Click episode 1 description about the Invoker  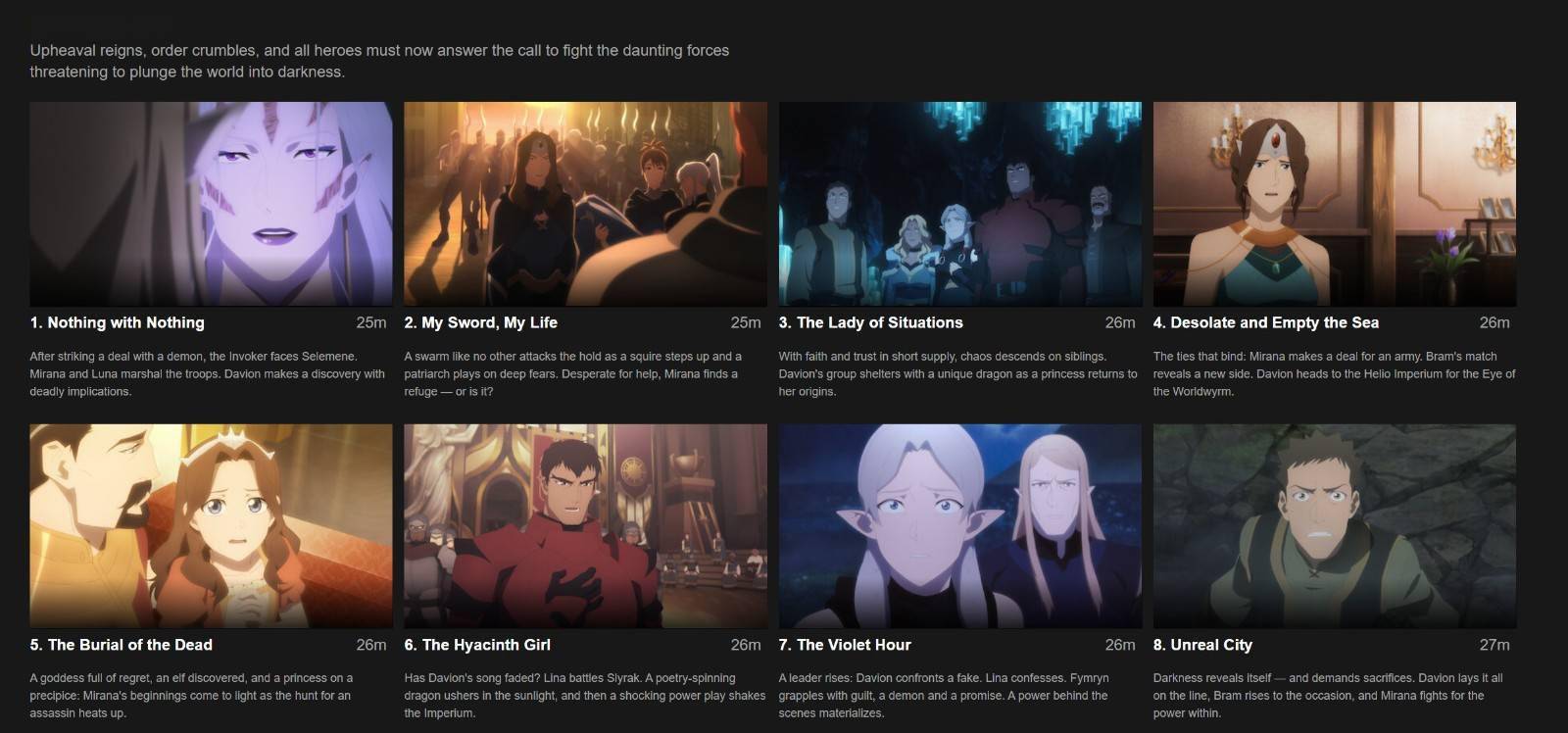pos(208,373)
